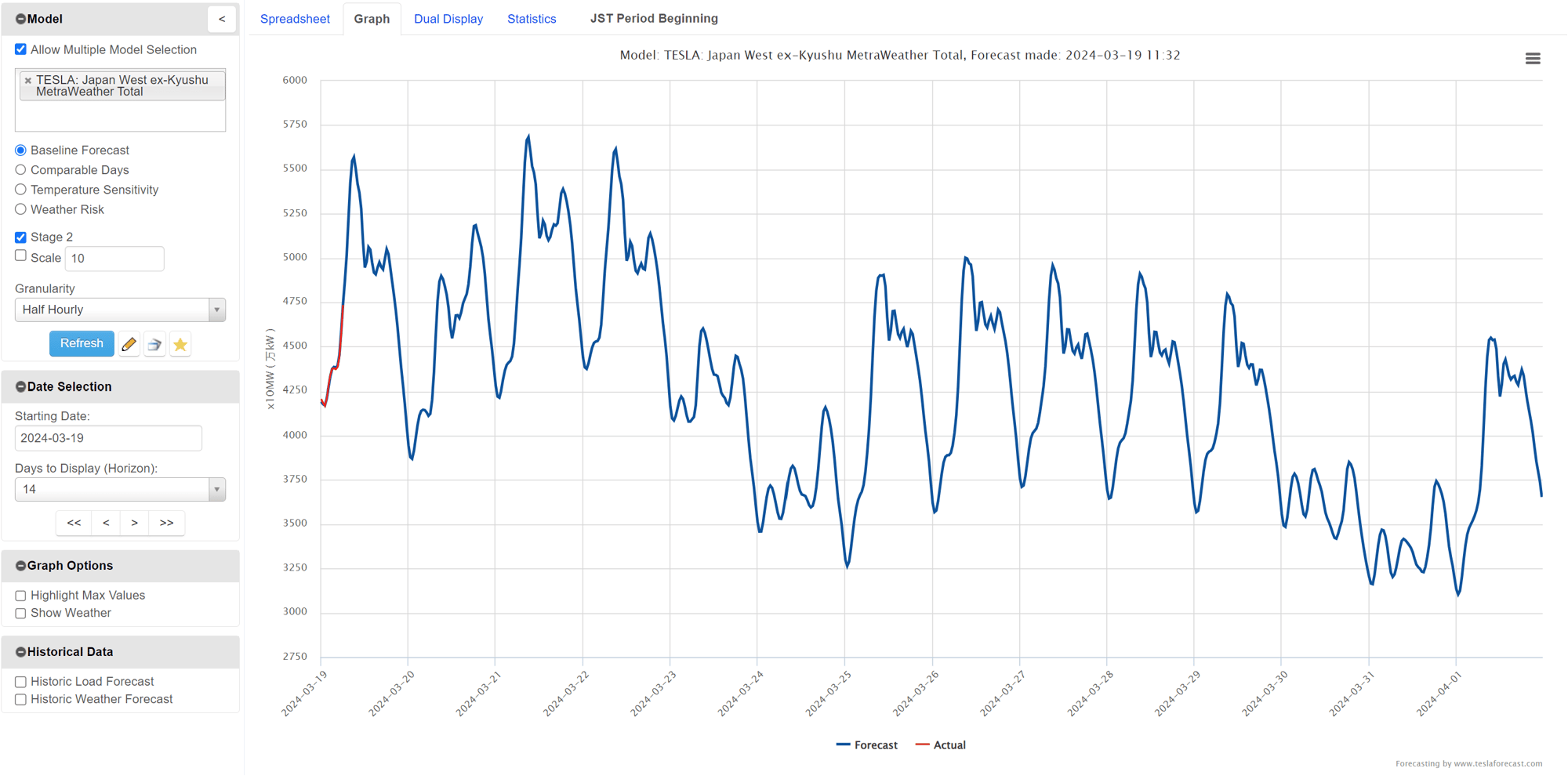Collapse the sidebar with the < button
The height and width of the screenshot is (779, 1568).
pos(222,19)
